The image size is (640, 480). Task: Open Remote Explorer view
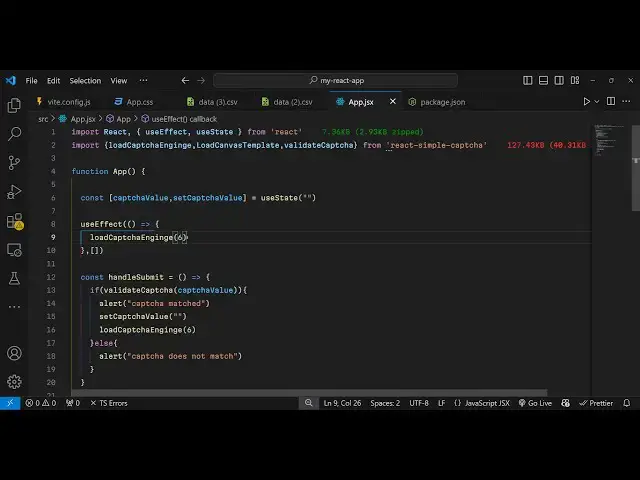(x=14, y=250)
